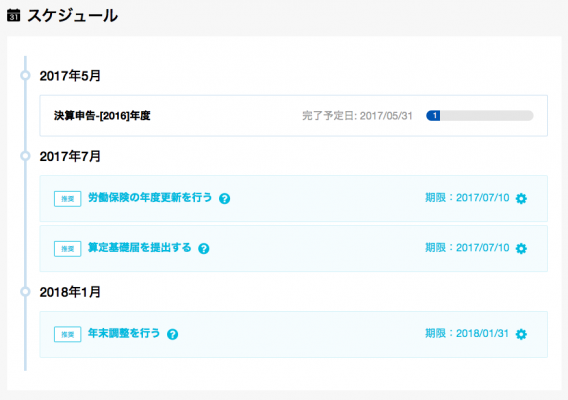Click the 2017年7月 timeline marker circle
Image resolution: width=568 pixels, height=400 pixels.
click(x=25, y=156)
